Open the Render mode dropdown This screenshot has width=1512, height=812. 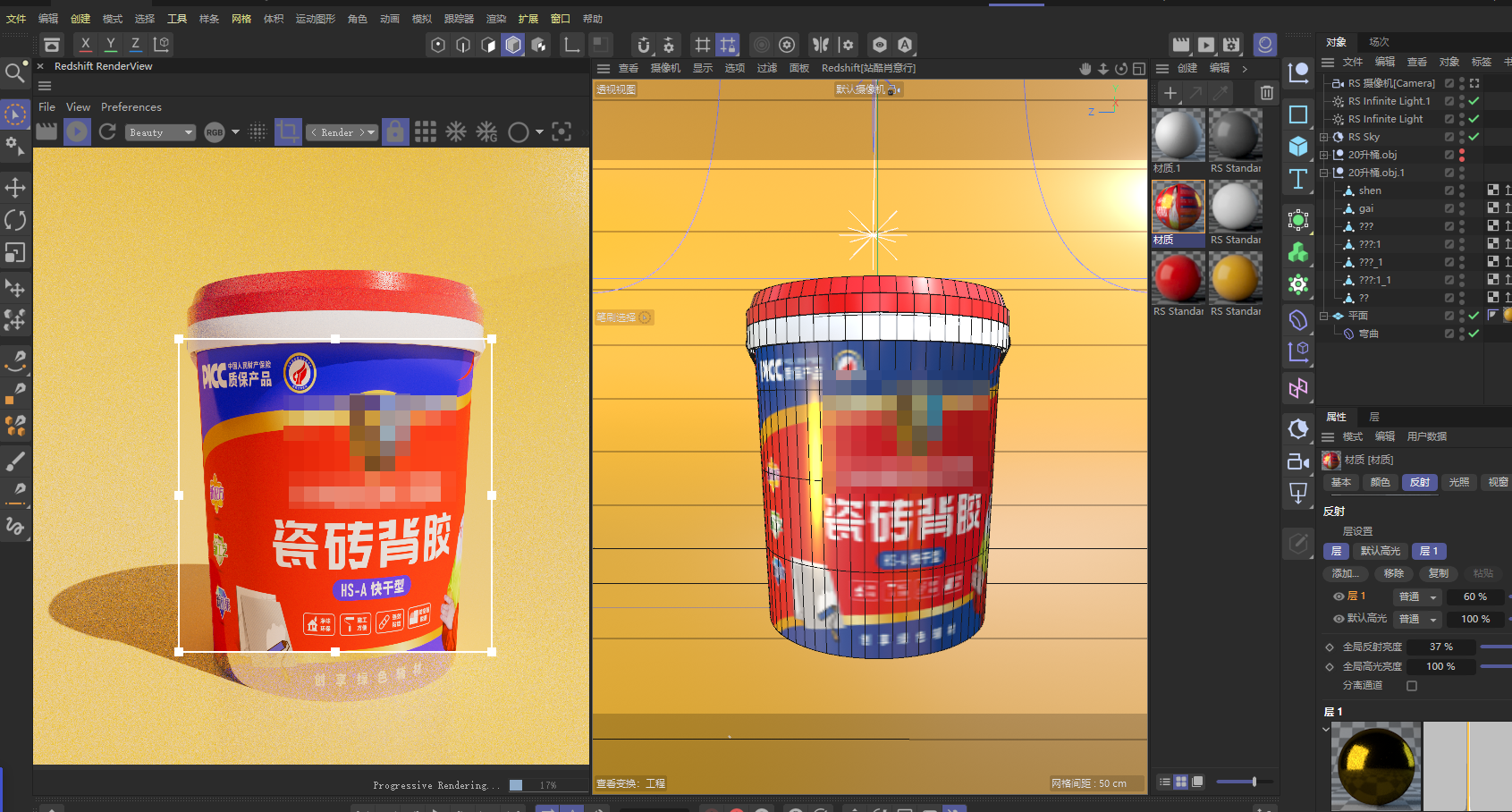(343, 132)
